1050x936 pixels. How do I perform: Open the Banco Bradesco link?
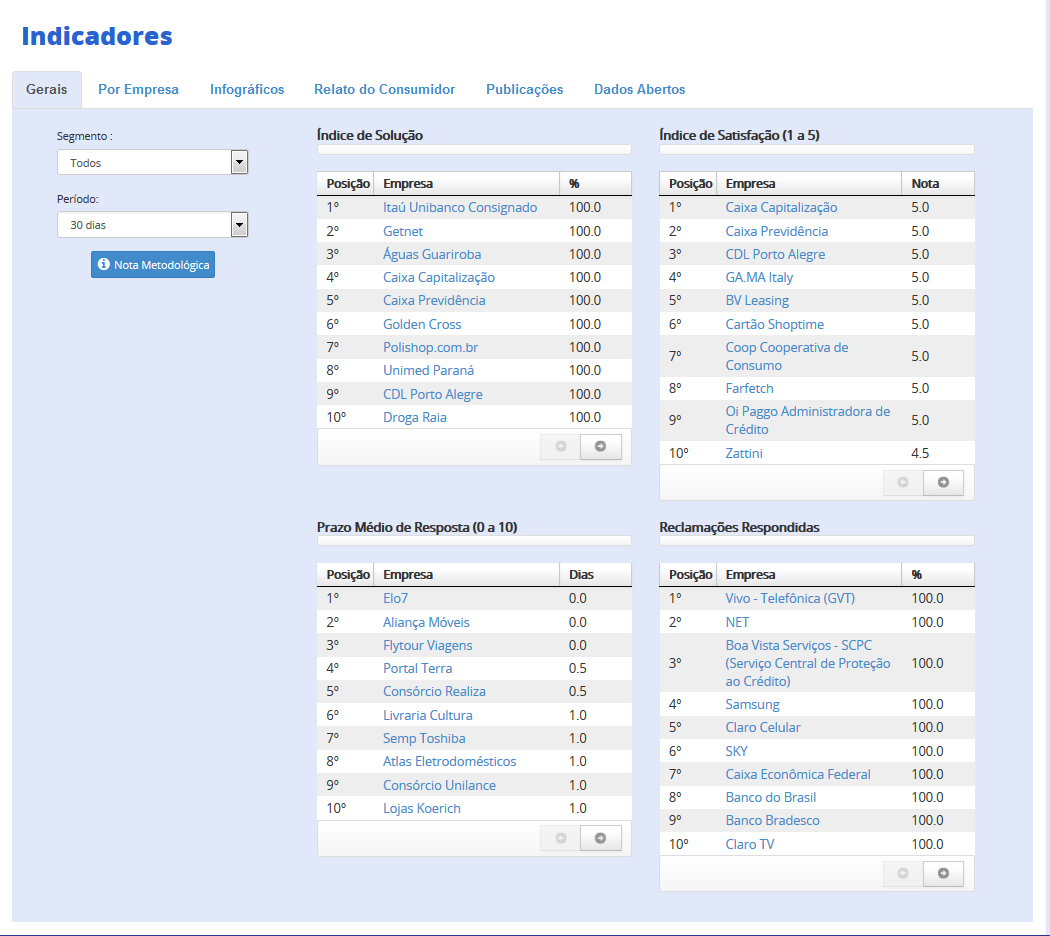pyautogui.click(x=773, y=821)
